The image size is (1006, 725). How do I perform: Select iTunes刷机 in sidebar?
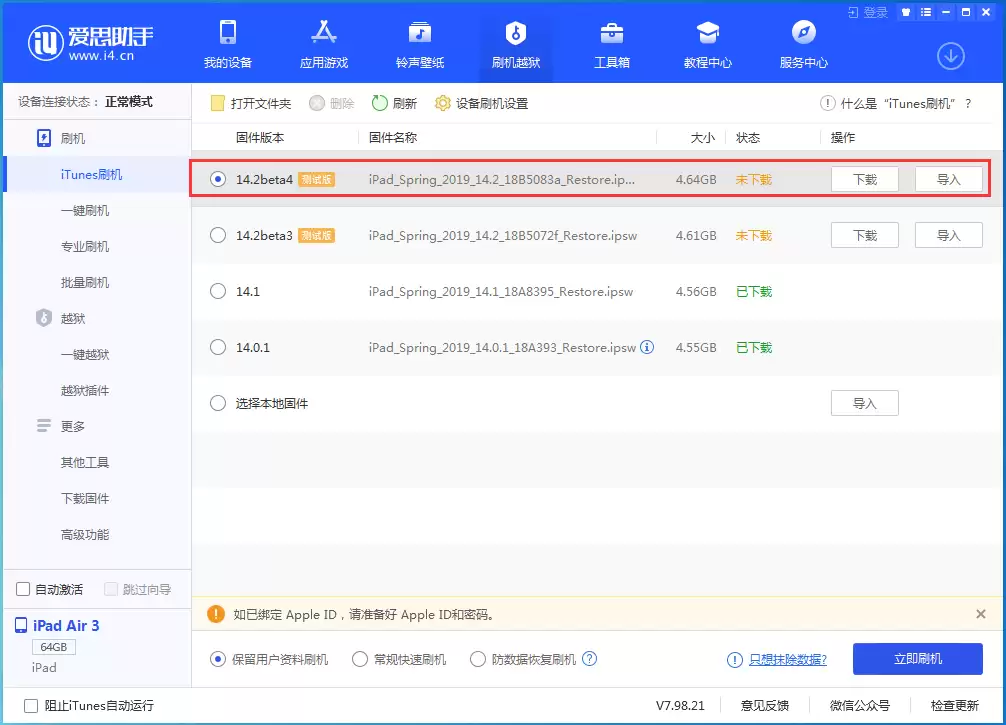[x=91, y=175]
